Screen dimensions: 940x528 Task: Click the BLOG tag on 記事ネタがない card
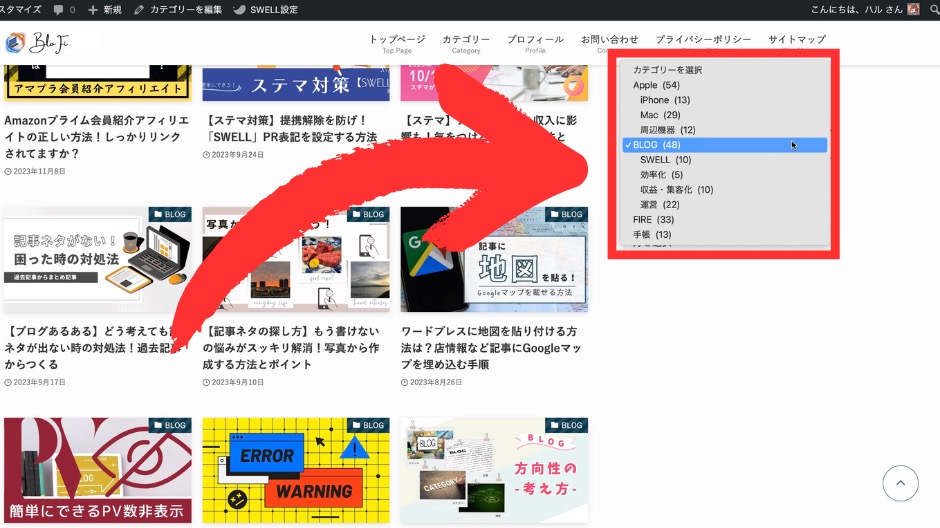point(170,214)
